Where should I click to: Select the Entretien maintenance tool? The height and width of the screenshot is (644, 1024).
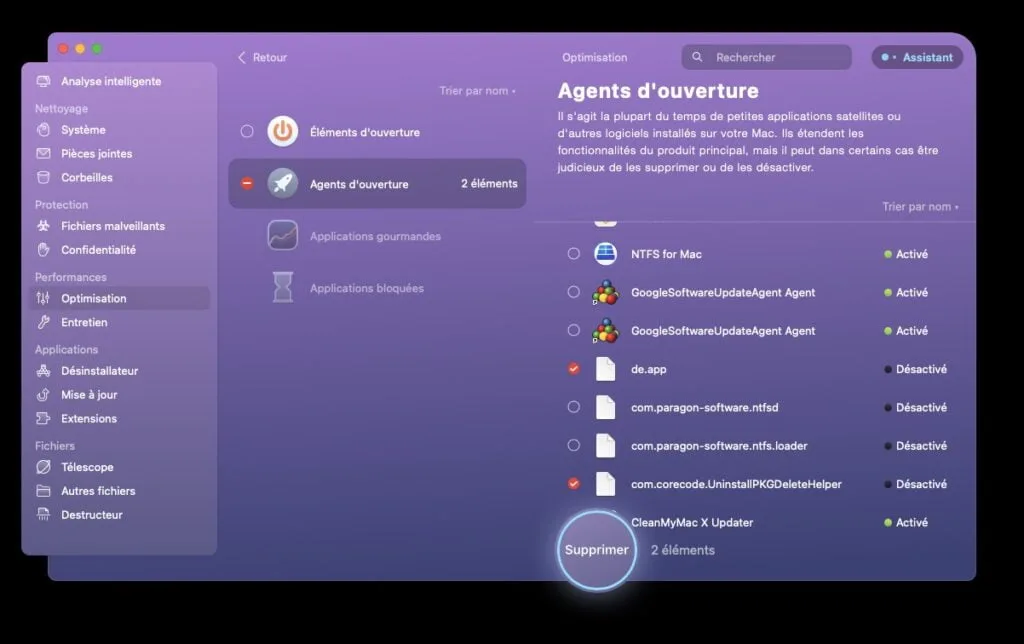(87, 322)
